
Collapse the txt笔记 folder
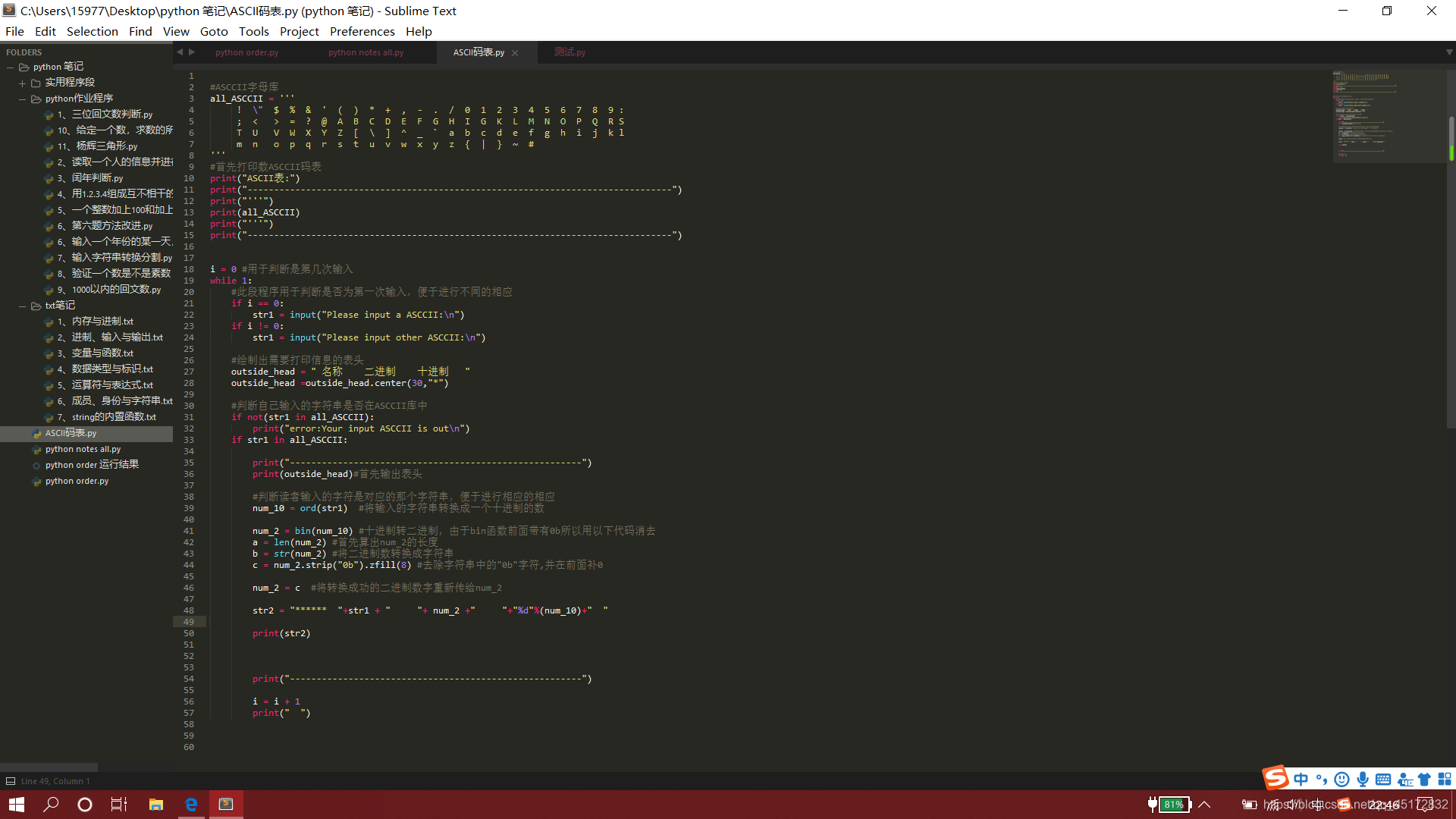point(23,306)
